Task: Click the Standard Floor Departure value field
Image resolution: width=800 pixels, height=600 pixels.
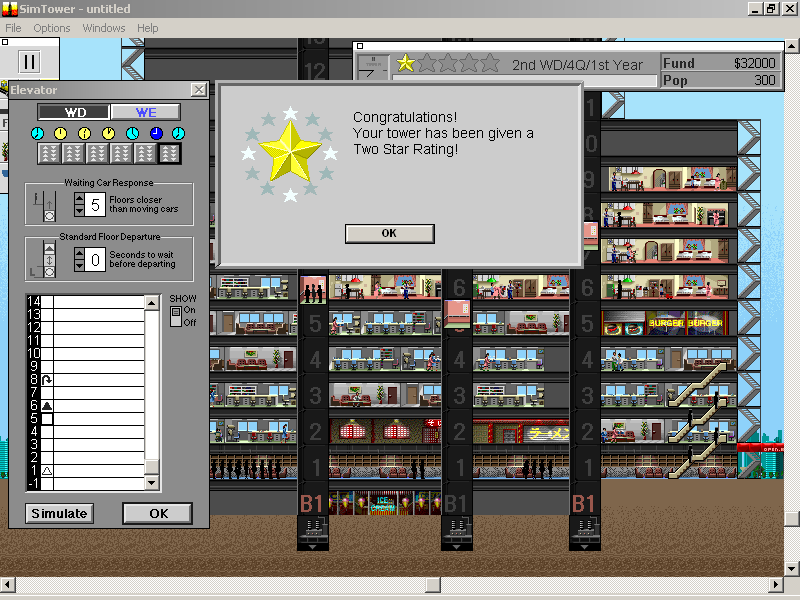Action: [x=95, y=260]
